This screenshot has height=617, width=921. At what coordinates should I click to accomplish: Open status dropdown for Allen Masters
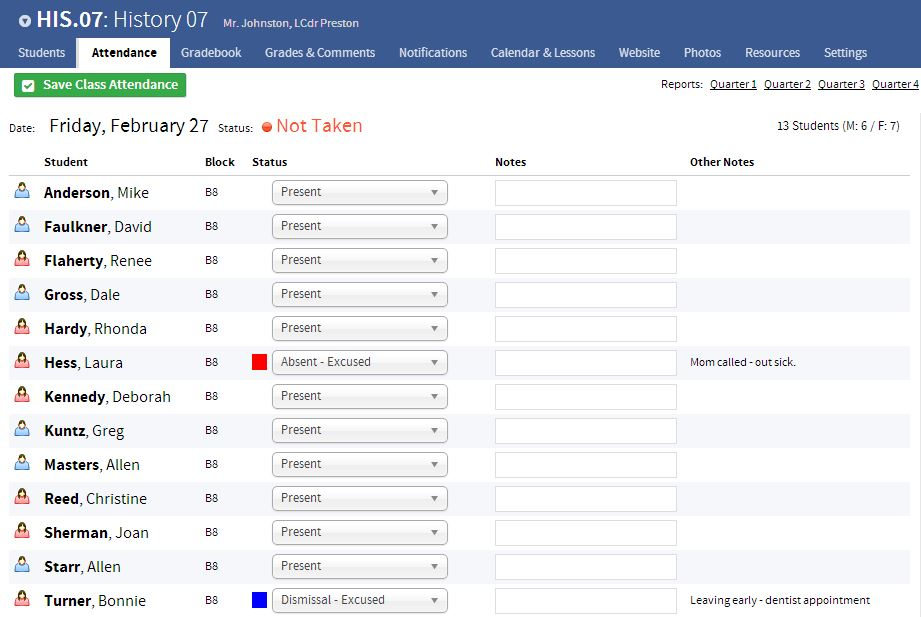point(359,465)
